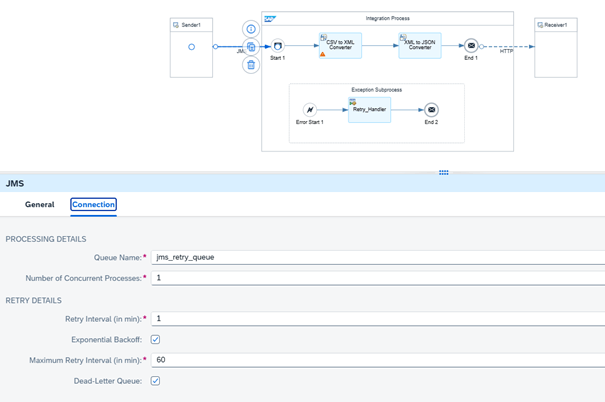Delete the JMS connection with the trash icon
605x402 pixels.
(251, 65)
